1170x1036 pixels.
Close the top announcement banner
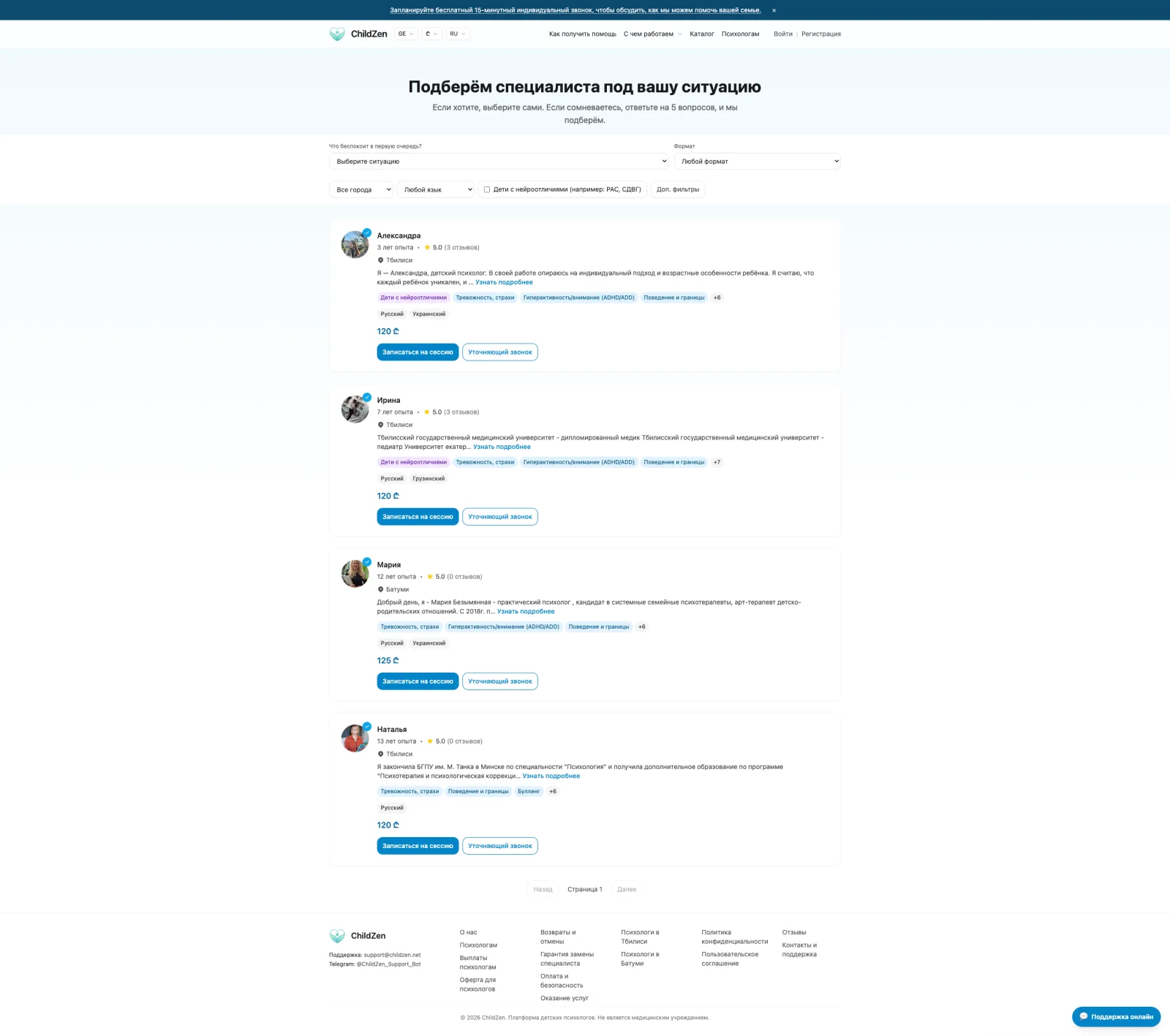(x=774, y=10)
